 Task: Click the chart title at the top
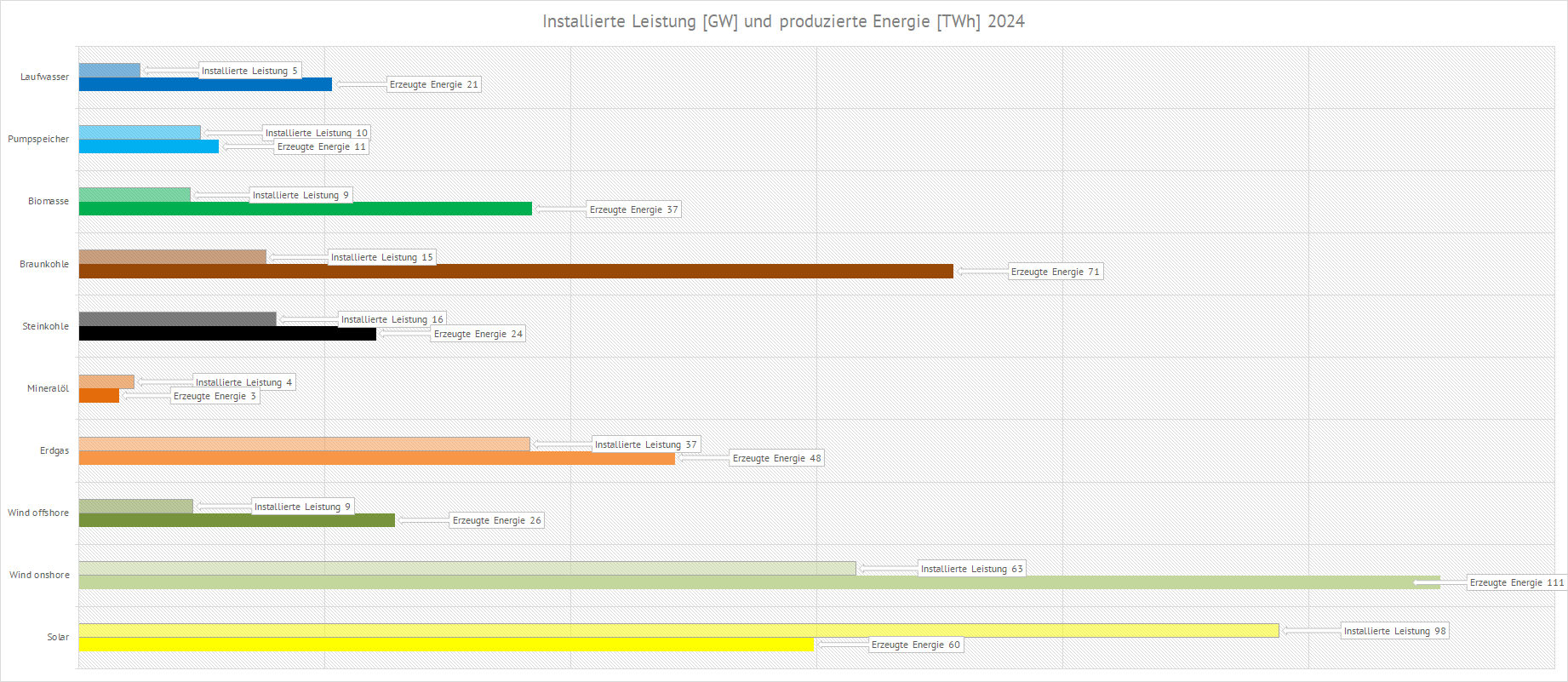coord(783,21)
